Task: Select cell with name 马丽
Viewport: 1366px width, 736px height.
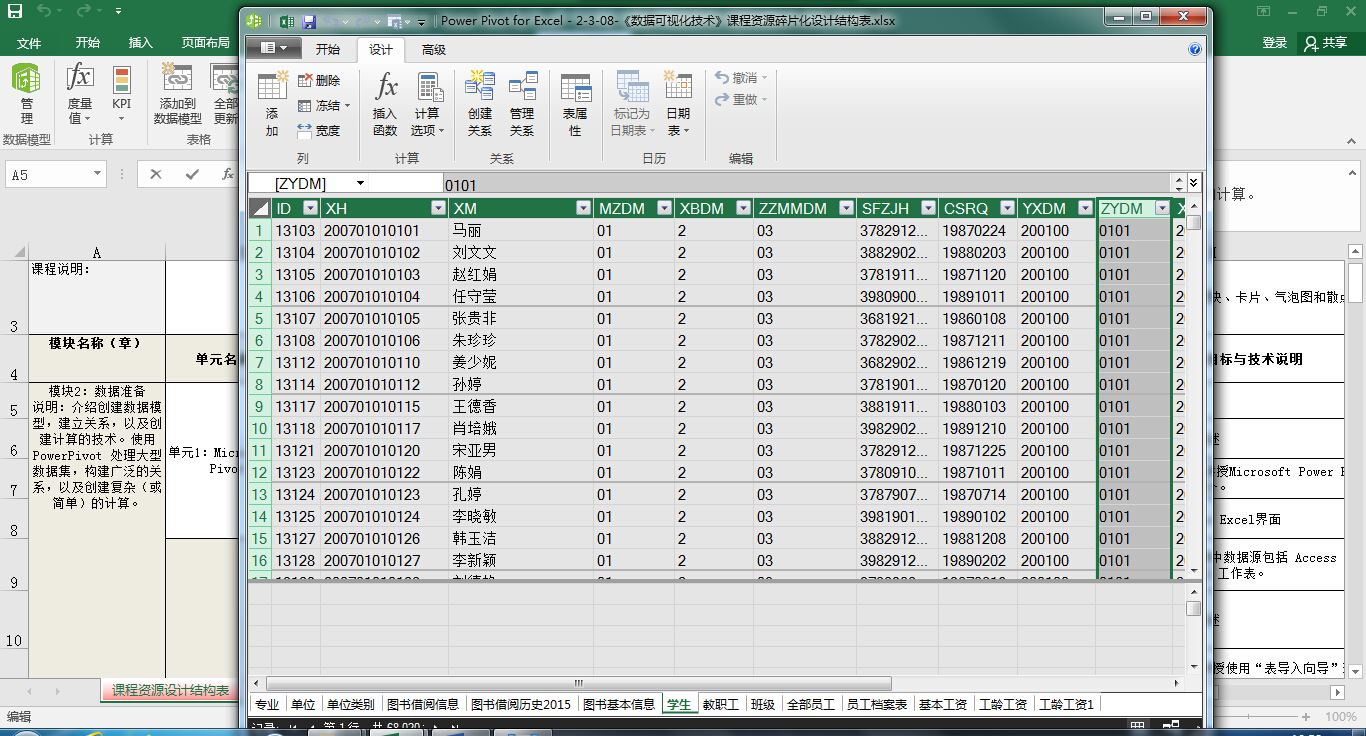Action: pyautogui.click(x=520, y=231)
